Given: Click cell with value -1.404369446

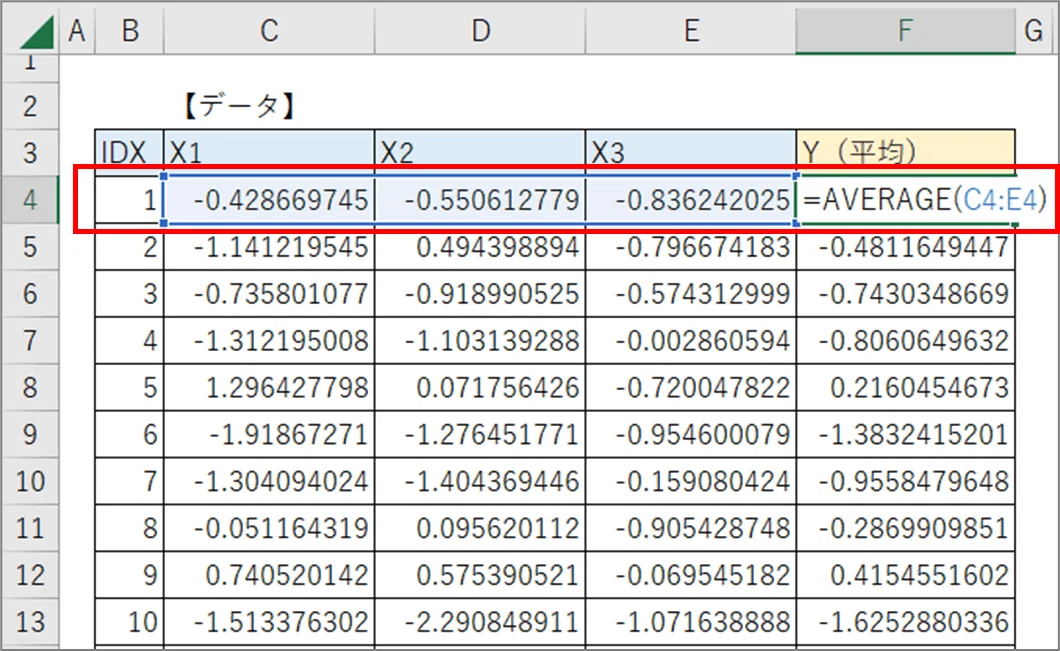Looking at the screenshot, I should [x=480, y=481].
